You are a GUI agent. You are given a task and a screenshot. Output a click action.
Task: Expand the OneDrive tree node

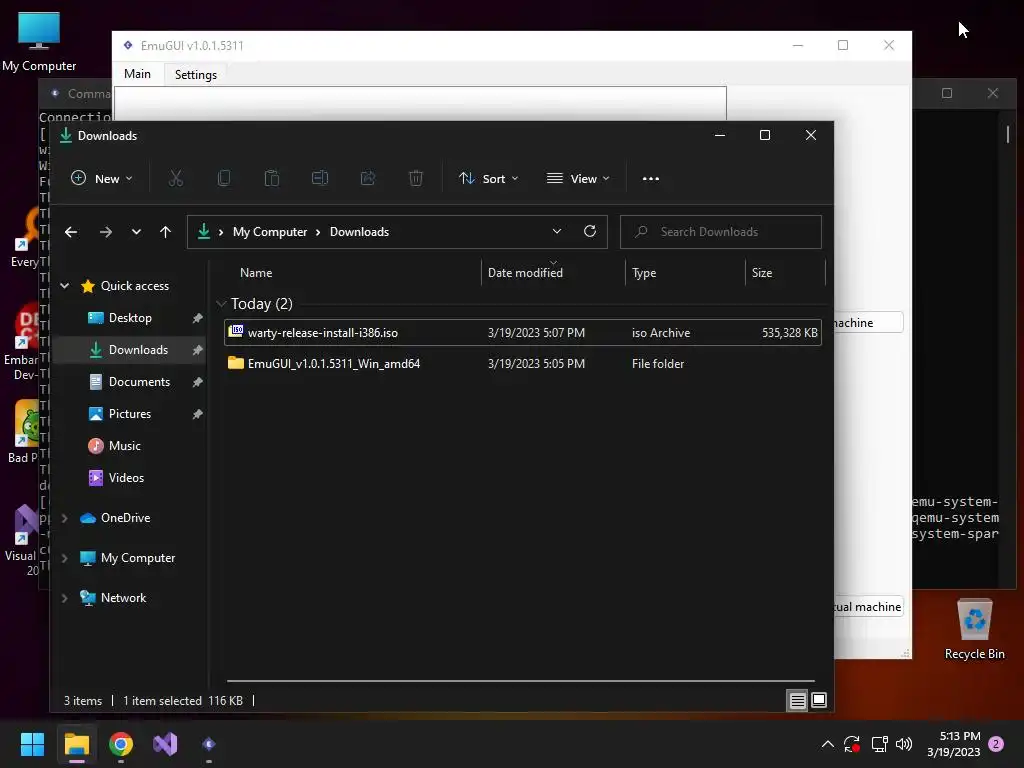(65, 518)
